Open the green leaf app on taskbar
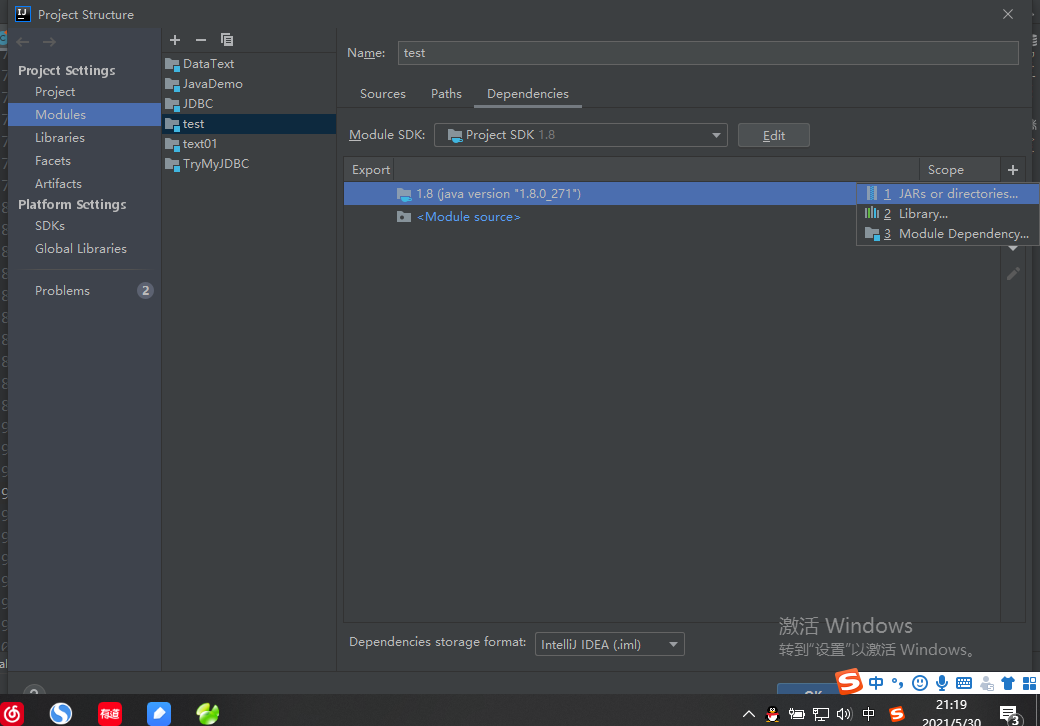 pyautogui.click(x=208, y=713)
